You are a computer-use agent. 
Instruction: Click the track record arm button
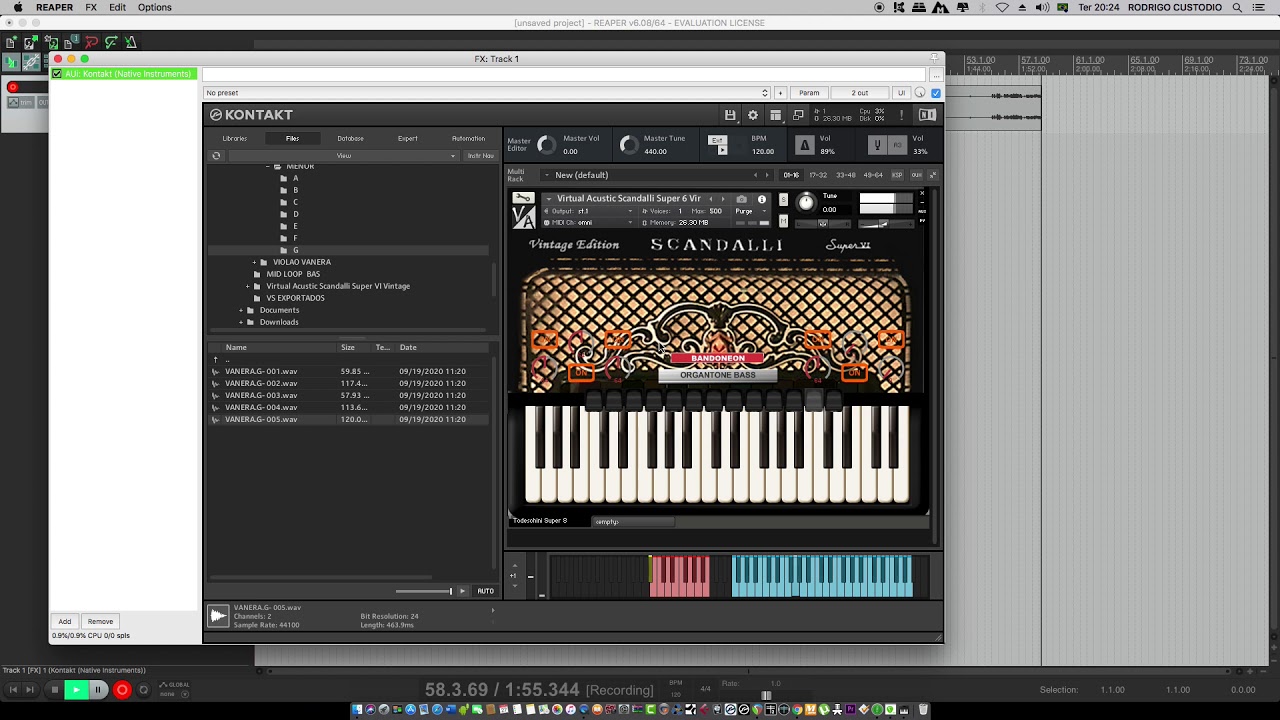pyautogui.click(x=13, y=87)
